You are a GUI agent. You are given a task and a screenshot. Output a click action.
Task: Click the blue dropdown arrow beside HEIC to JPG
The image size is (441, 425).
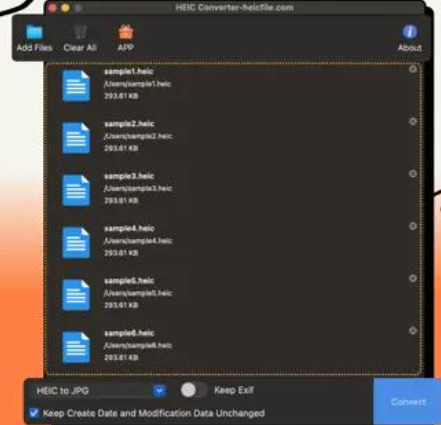[160, 391]
